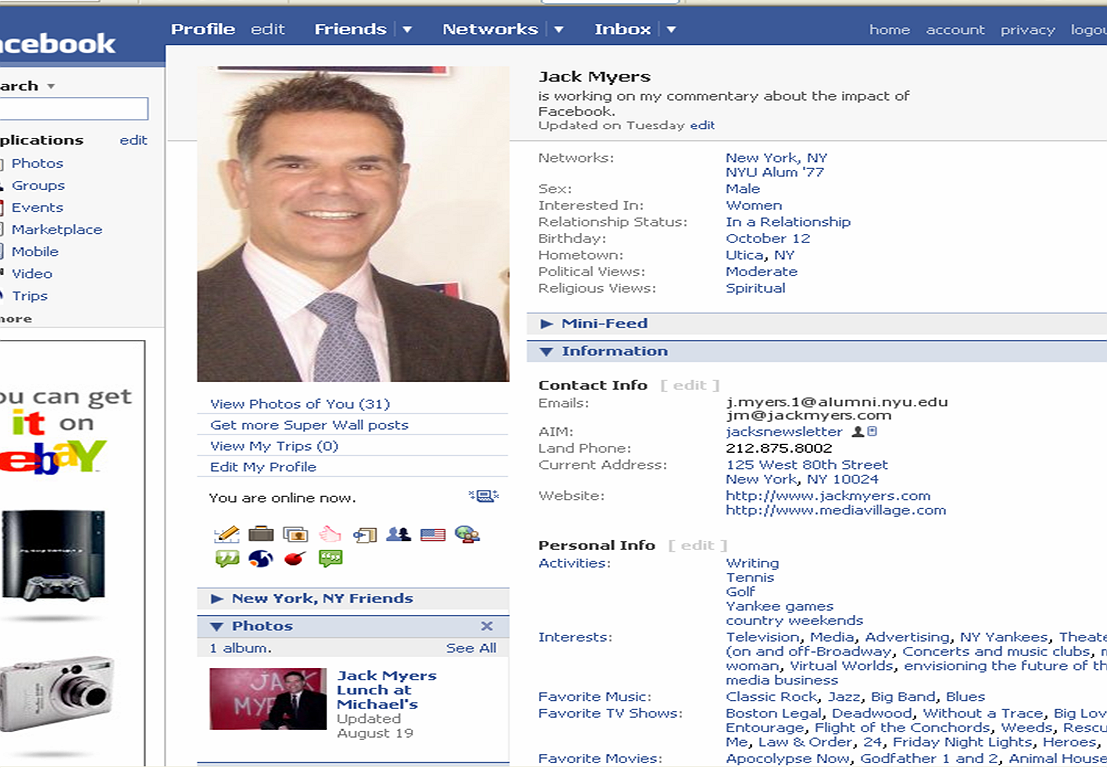This screenshot has height=769, width=1107.
Task: Expand the Mini-Feed section
Action: [547, 323]
